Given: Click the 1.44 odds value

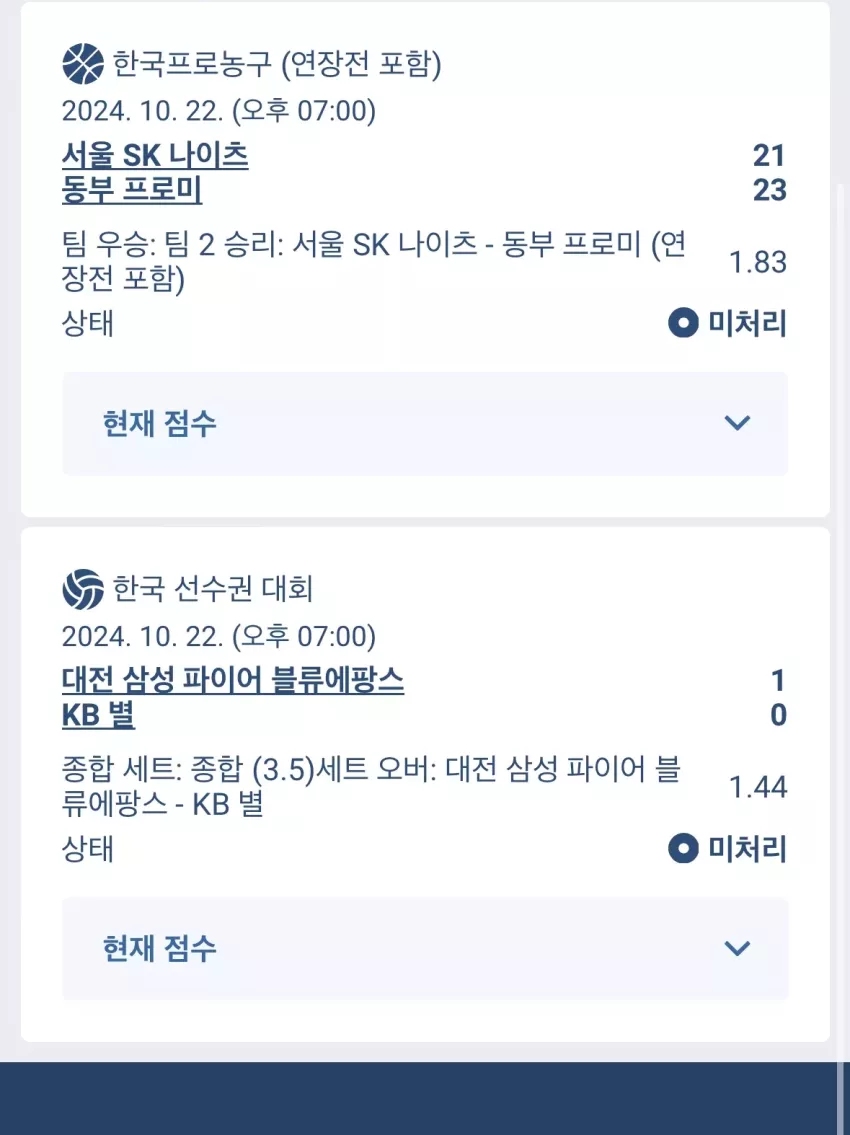Looking at the screenshot, I should (x=757, y=787).
